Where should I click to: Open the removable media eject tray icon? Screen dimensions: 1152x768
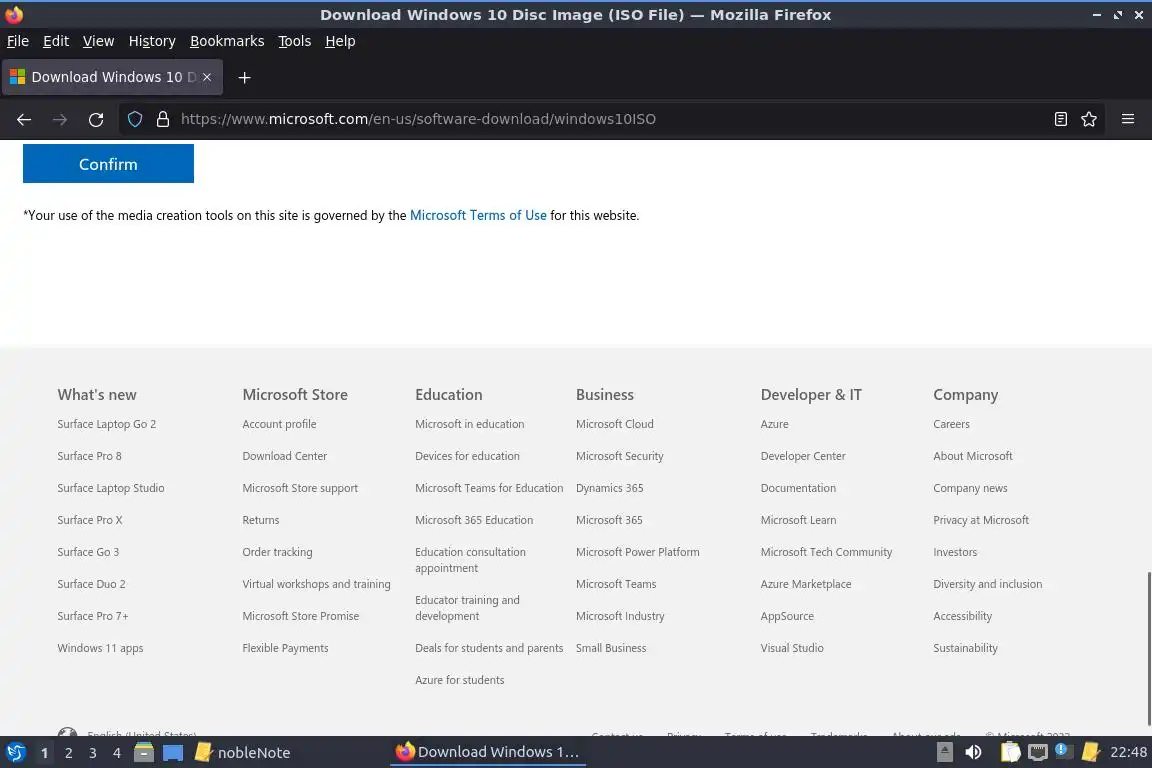coord(945,752)
